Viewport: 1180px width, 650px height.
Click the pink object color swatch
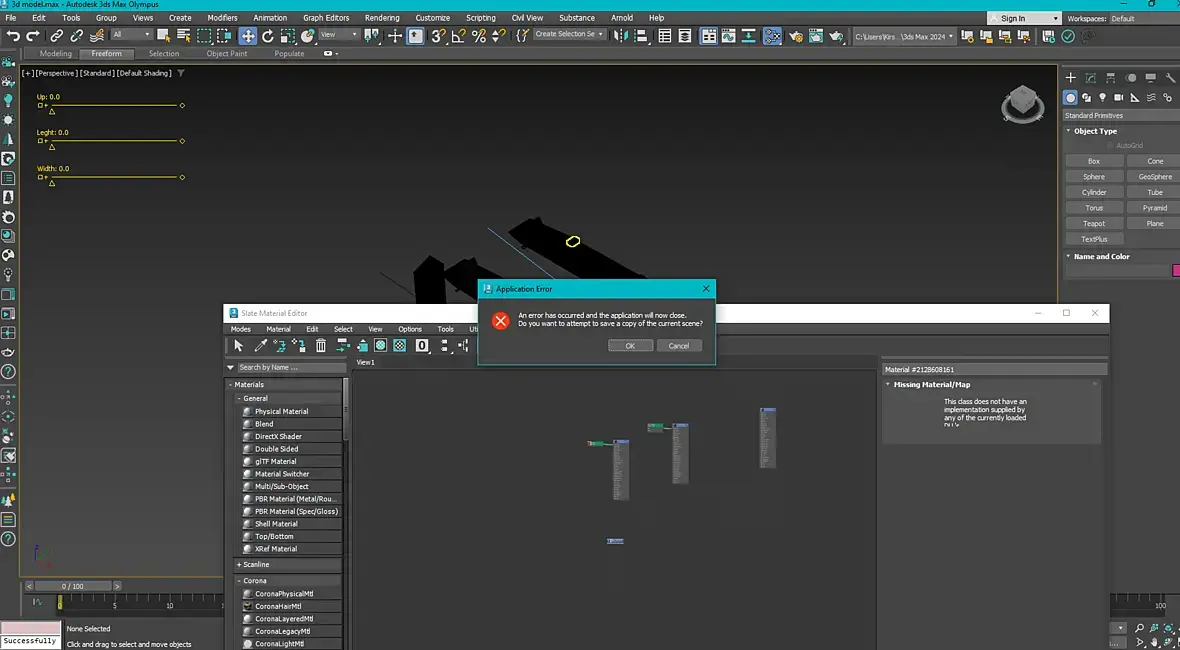click(x=1176, y=271)
